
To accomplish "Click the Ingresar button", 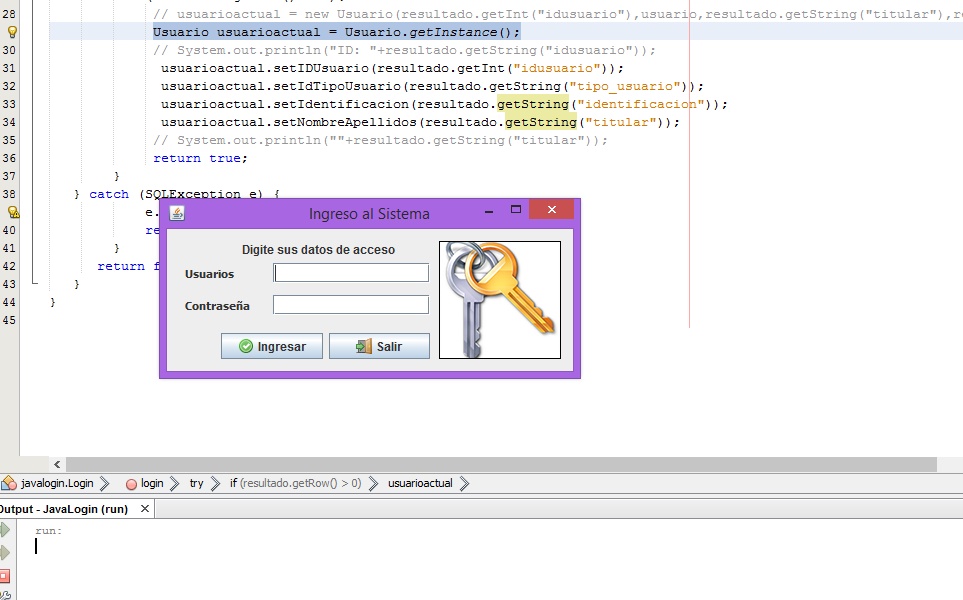I will coord(271,346).
